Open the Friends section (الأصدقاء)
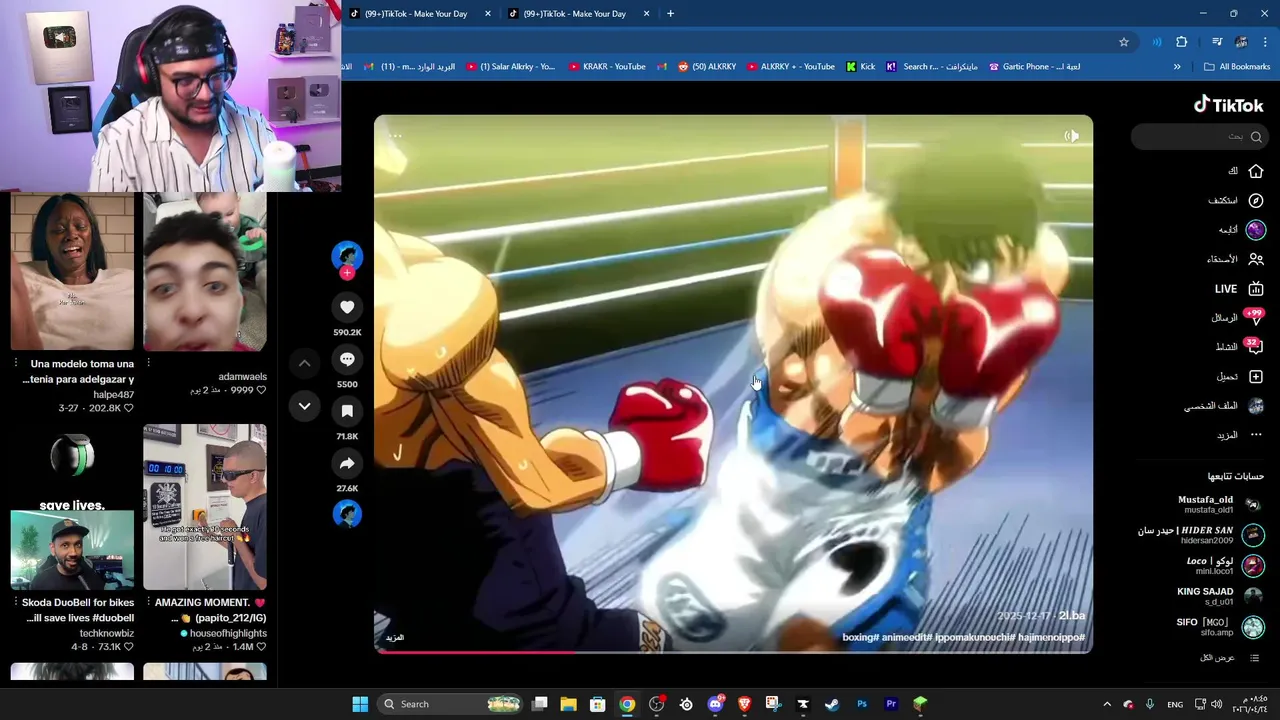The image size is (1280, 720). click(x=1256, y=259)
